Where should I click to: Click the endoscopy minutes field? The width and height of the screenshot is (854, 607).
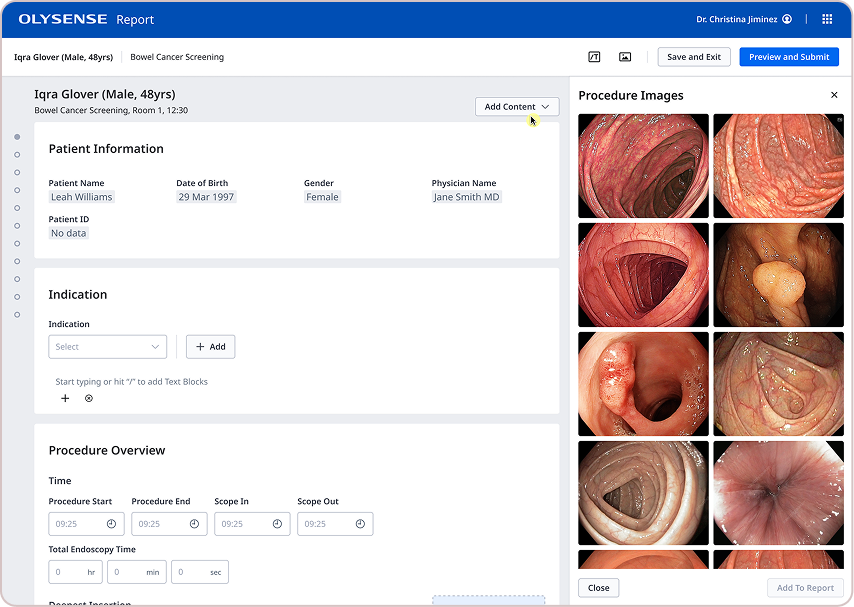[137, 572]
